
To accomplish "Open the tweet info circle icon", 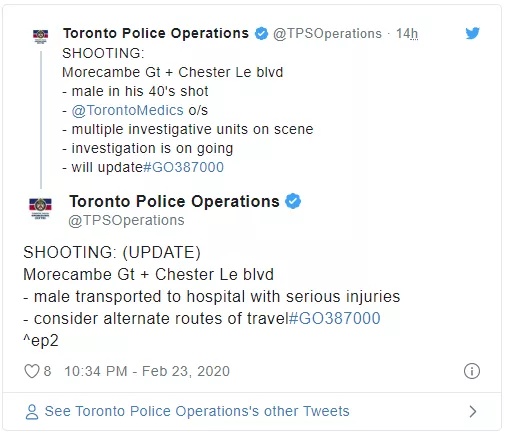I will [472, 371].
